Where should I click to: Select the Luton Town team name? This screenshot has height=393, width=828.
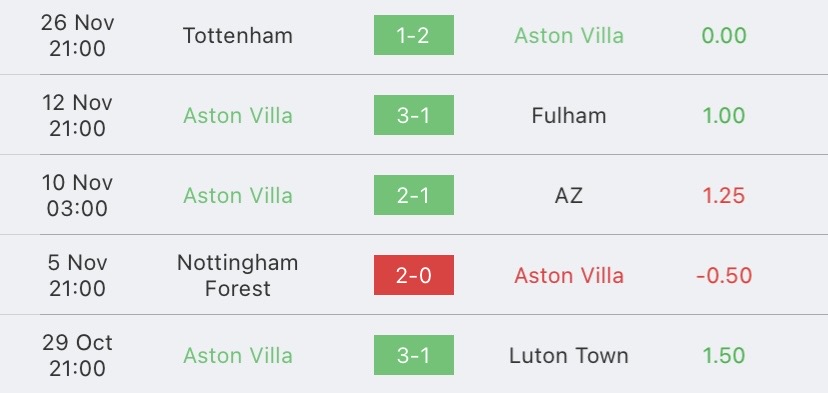pyautogui.click(x=569, y=355)
